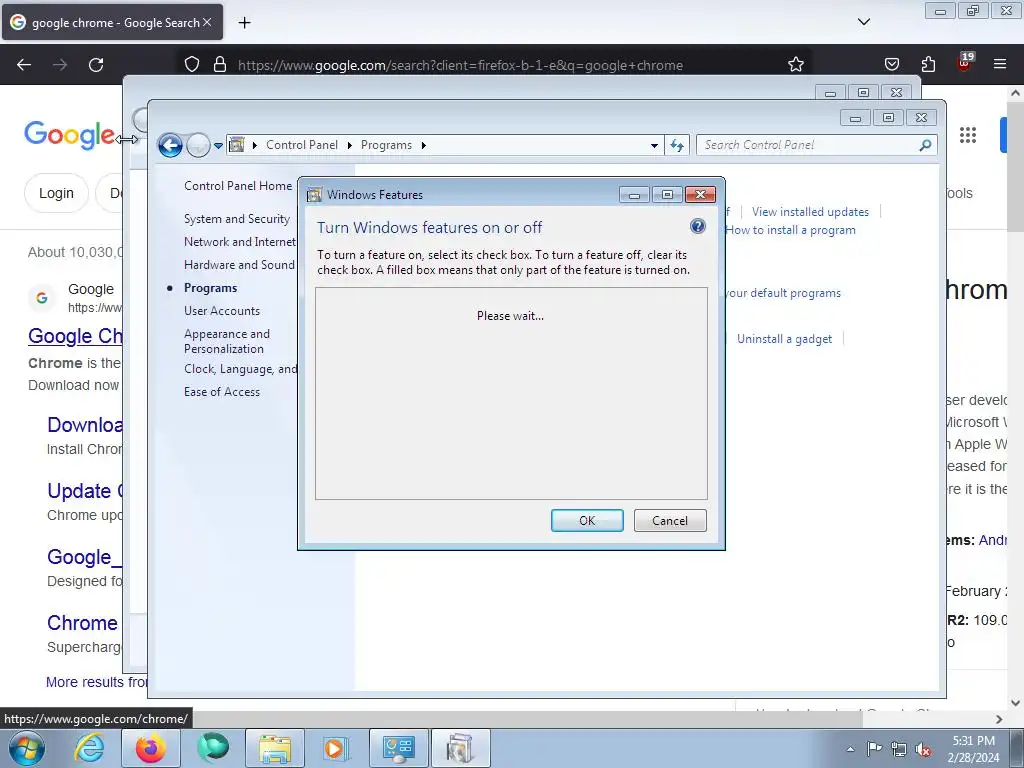Click the default programs link

pyautogui.click(x=783, y=293)
